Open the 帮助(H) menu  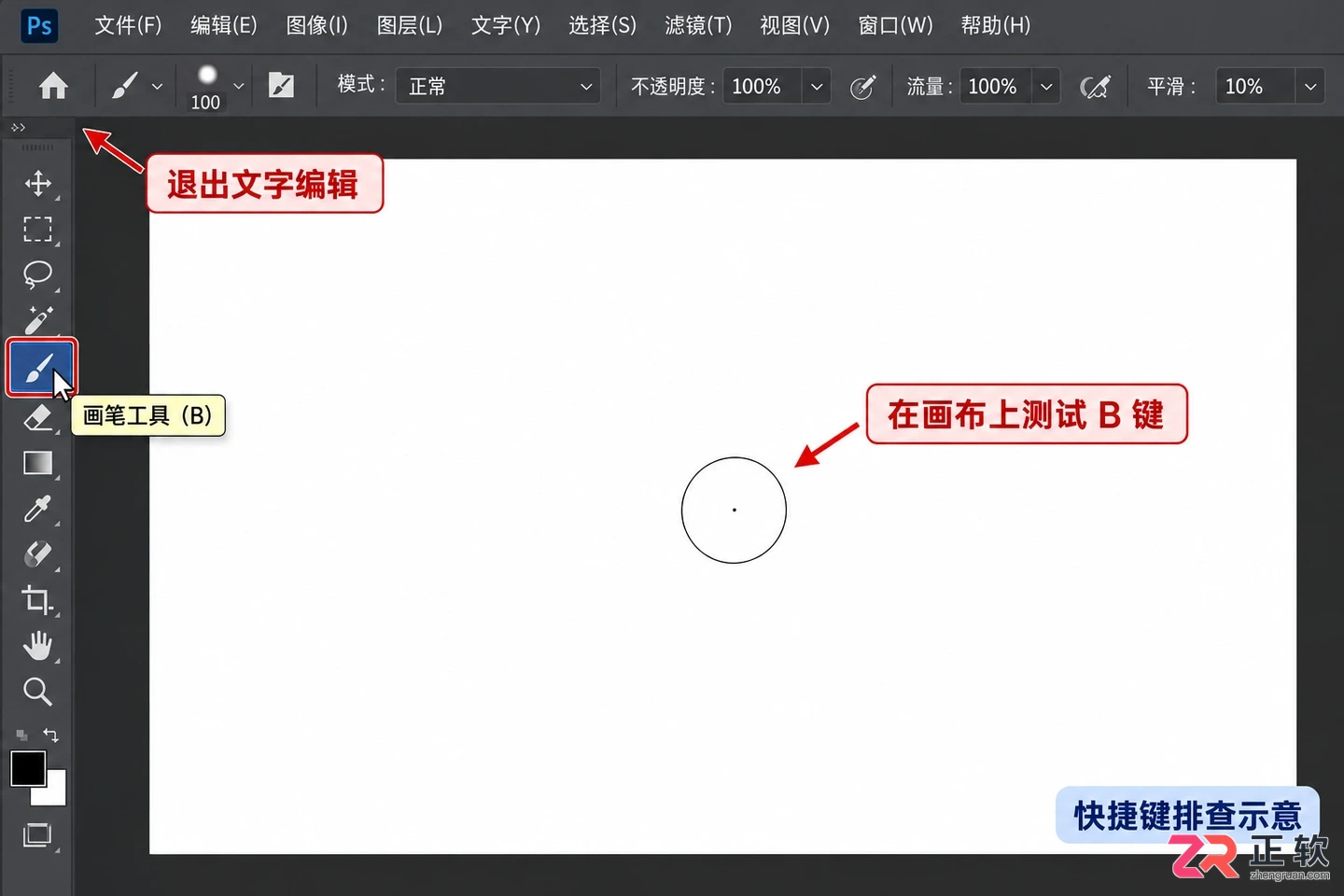[996, 25]
